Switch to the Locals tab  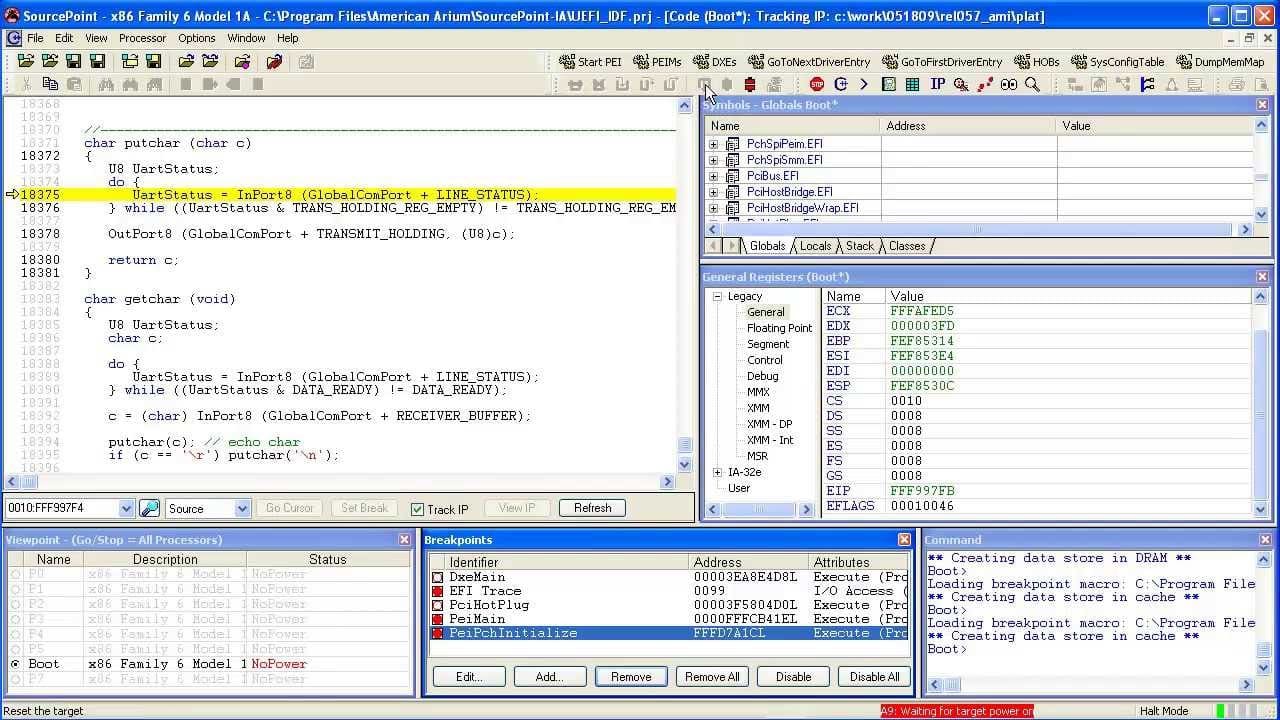point(815,246)
